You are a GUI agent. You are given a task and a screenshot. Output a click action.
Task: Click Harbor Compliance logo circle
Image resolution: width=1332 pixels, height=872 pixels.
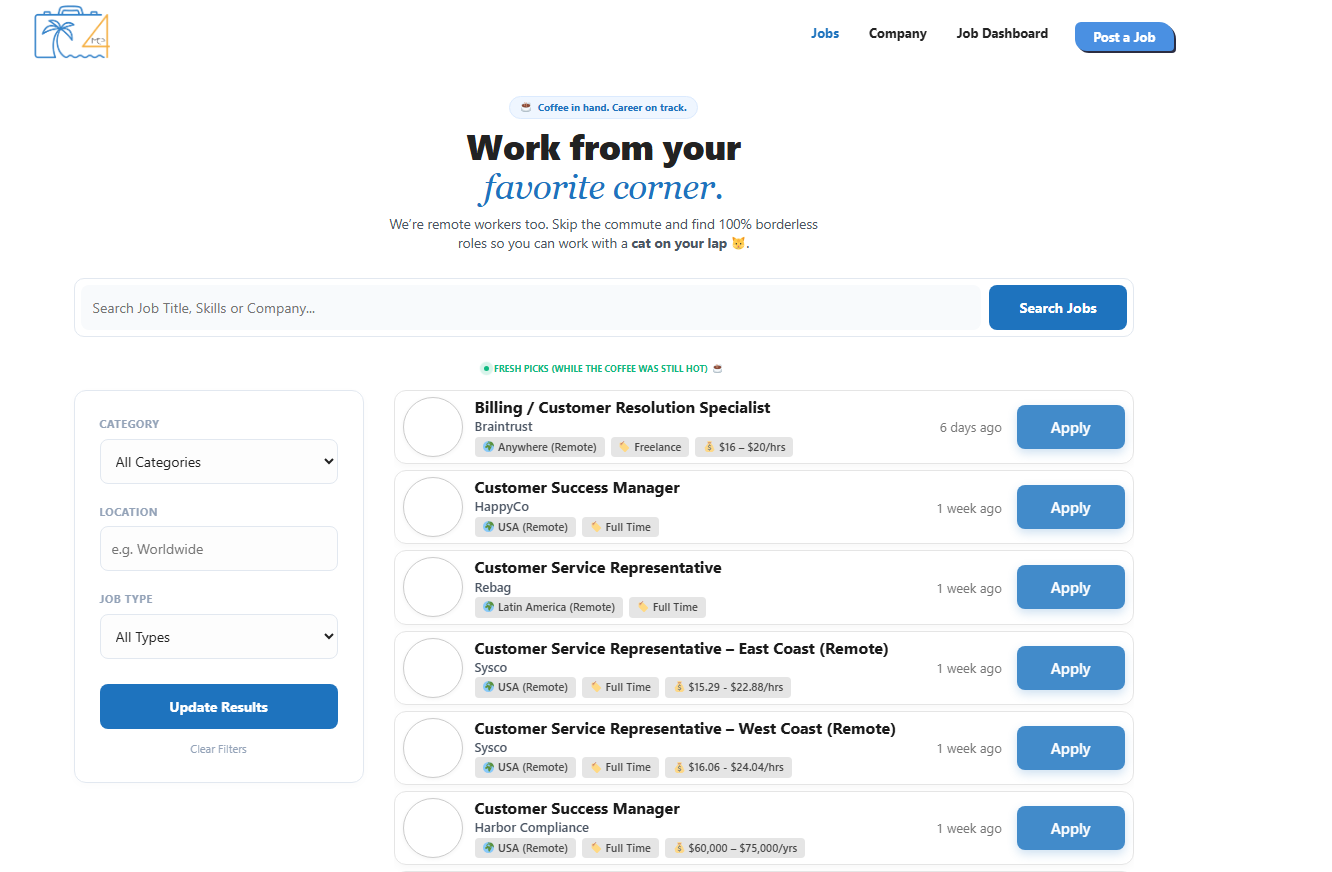(x=433, y=828)
